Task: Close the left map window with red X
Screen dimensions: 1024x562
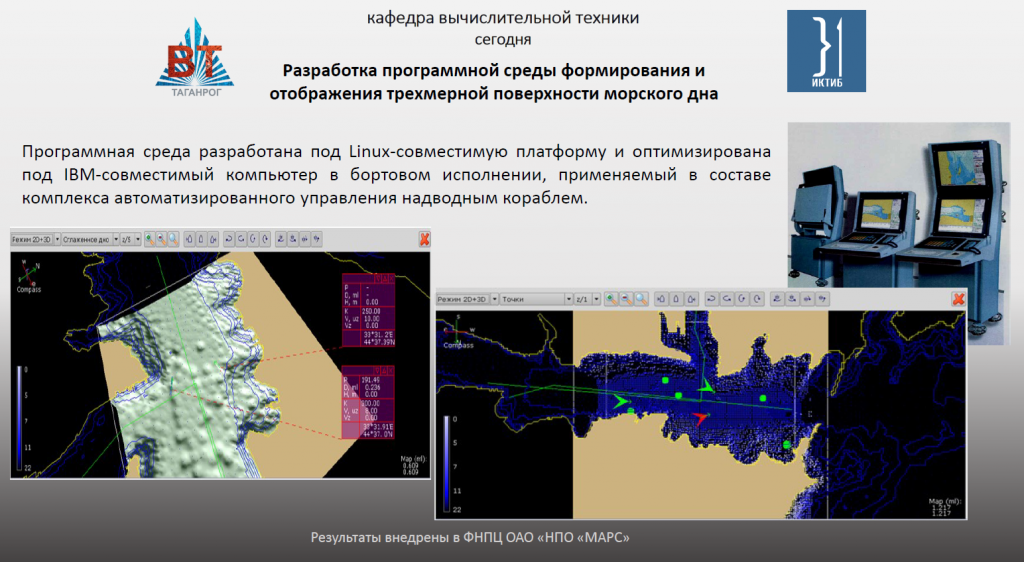Action: click(424, 240)
